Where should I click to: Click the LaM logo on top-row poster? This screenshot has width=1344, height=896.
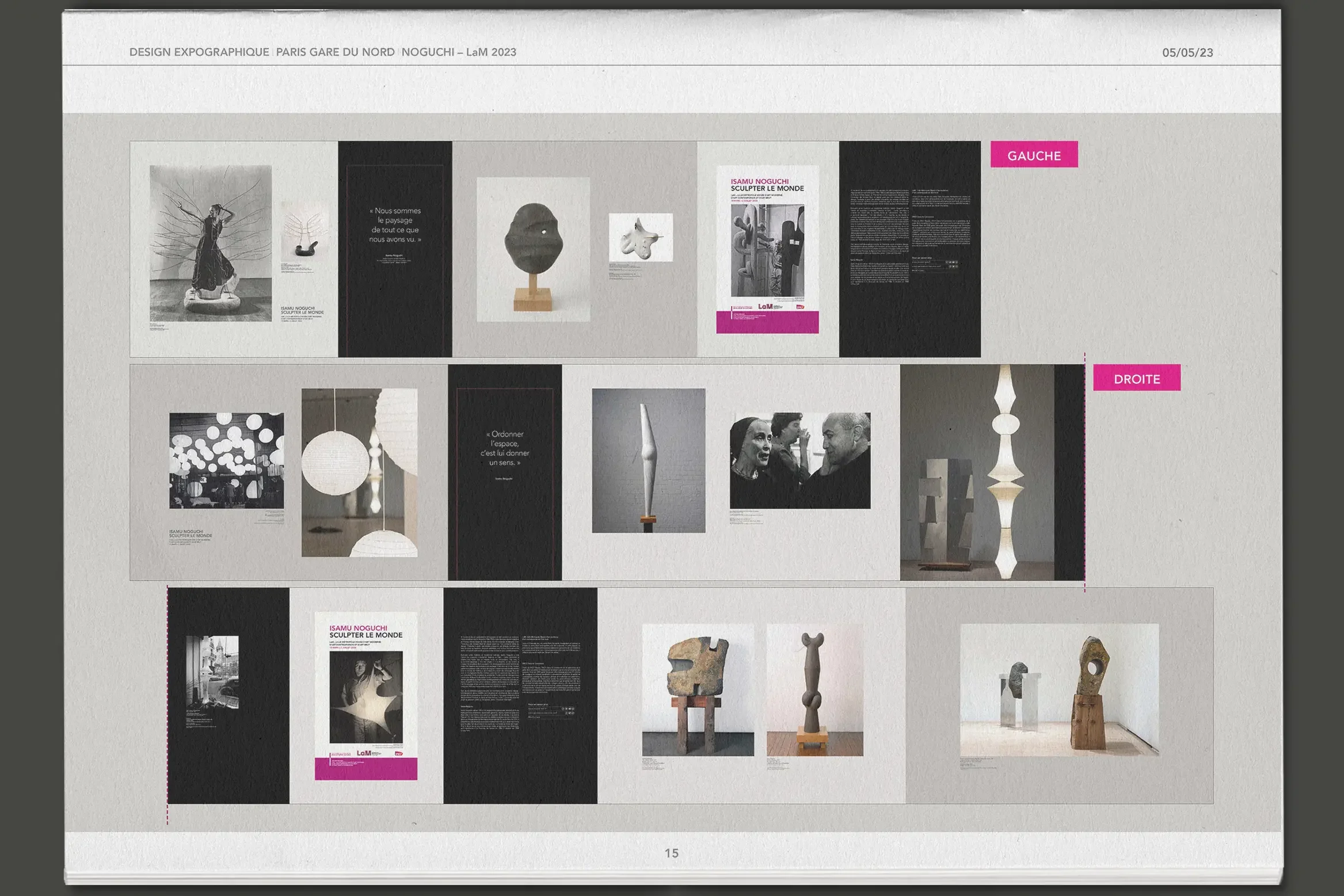[x=766, y=307]
